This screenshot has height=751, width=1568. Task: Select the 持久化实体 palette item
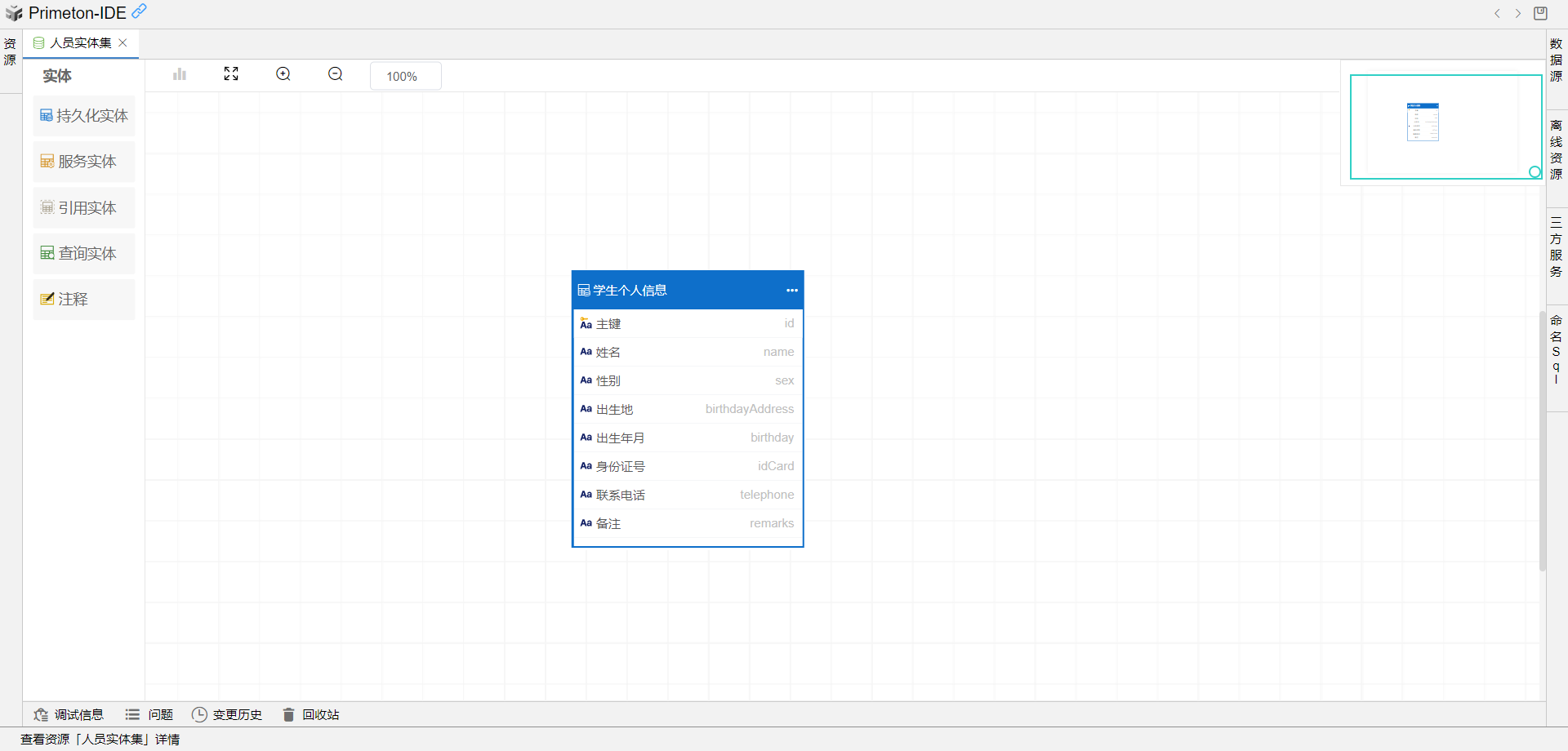[x=84, y=116]
